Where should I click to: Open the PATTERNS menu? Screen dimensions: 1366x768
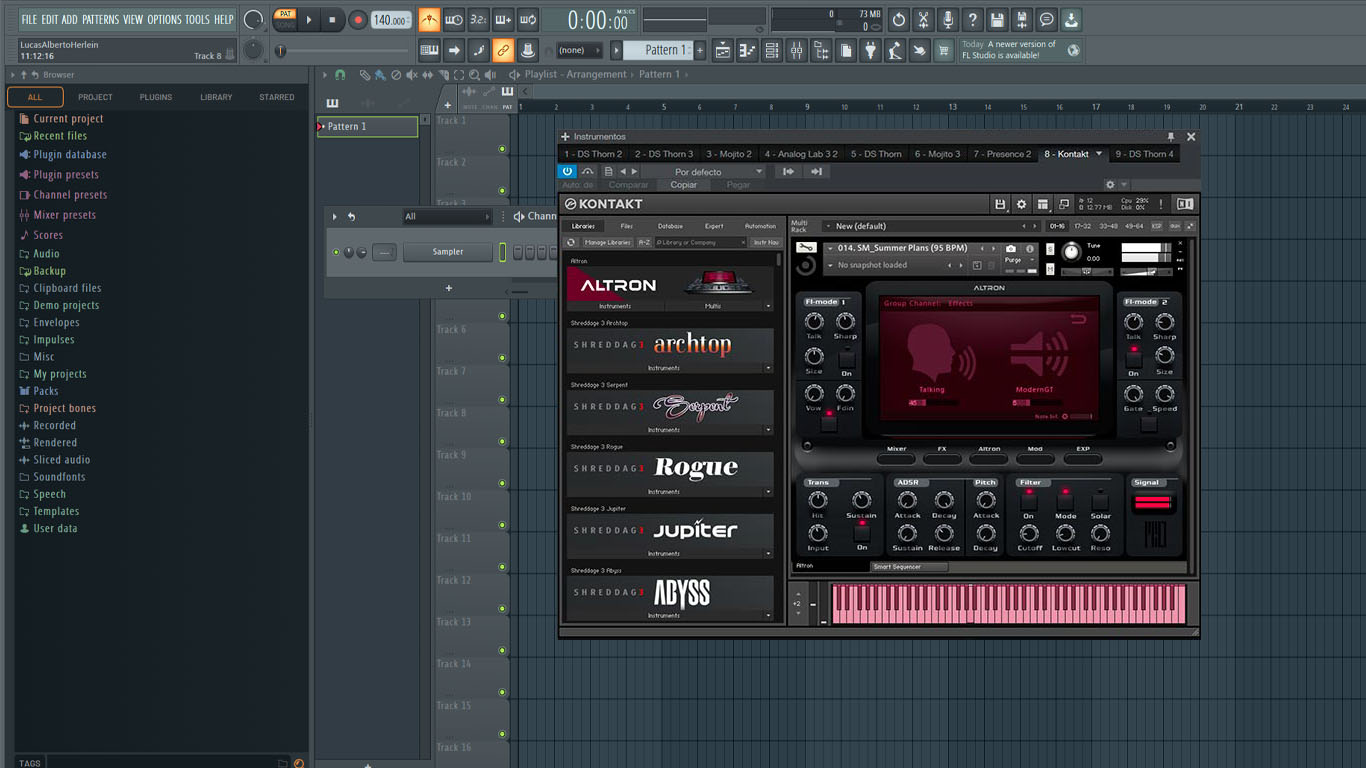tap(100, 20)
